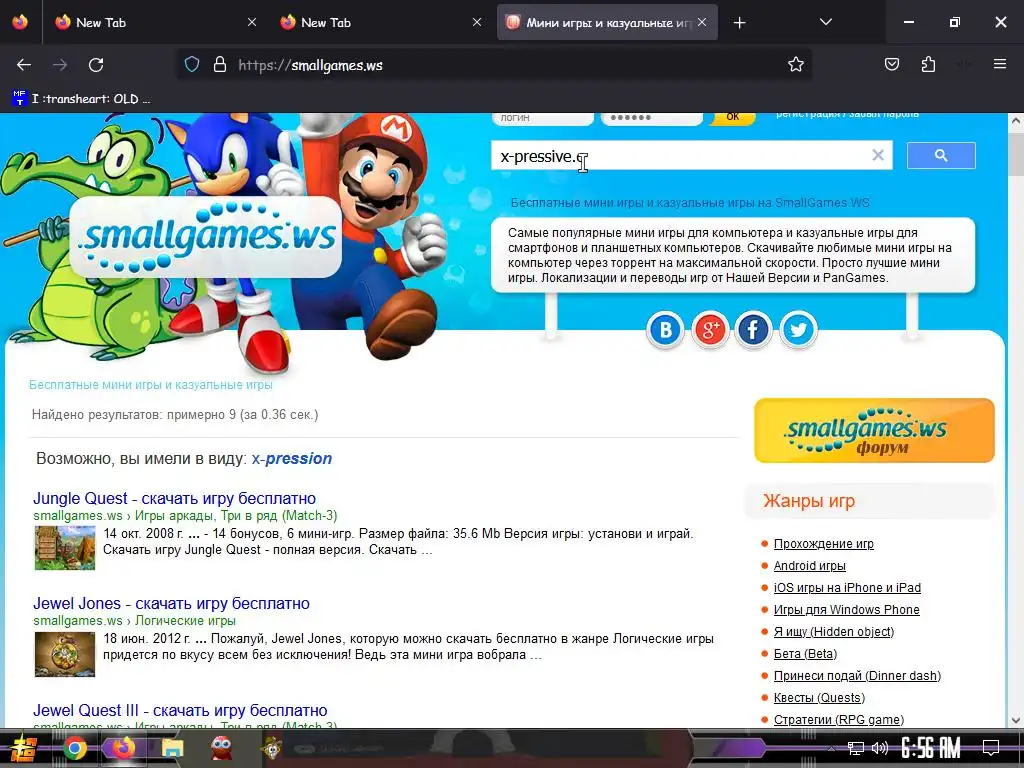Click the tracking protection shield icon
Screen dimensions: 1024x768
click(x=191, y=65)
